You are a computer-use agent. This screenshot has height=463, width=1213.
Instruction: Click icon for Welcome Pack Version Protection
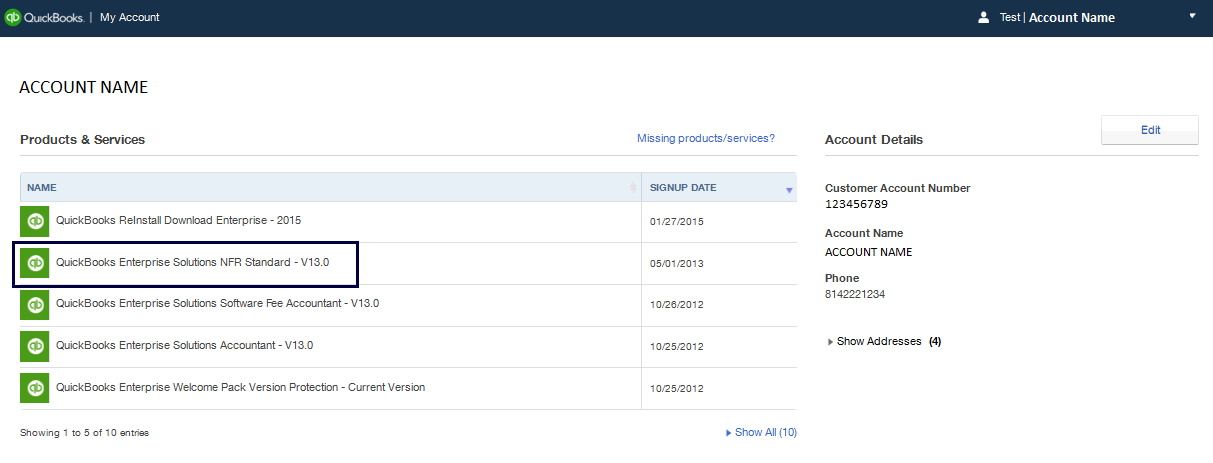point(35,388)
